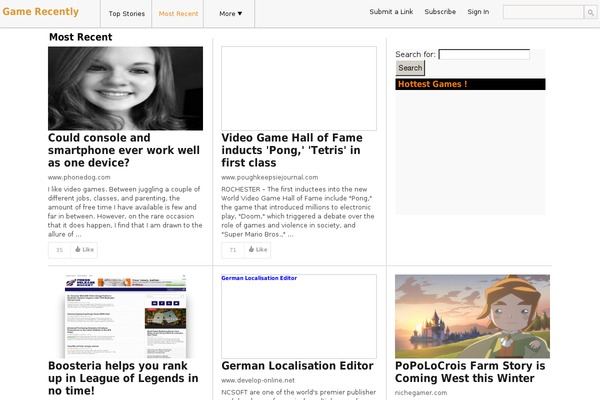This screenshot has height=400, width=600.
Task: Click excerpt starting 'ROCHESTER – The first inductees'
Action: [x=298, y=212]
